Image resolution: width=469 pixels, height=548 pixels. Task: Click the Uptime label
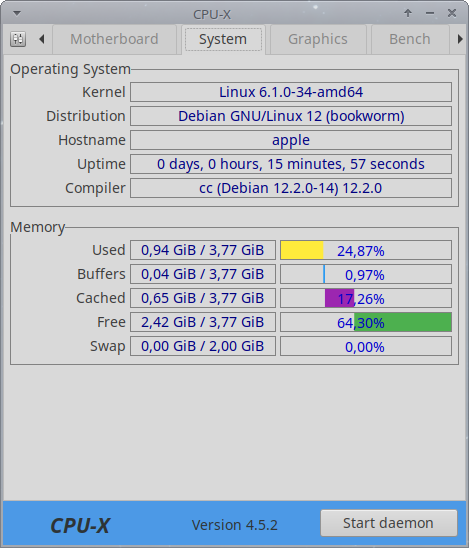(101, 164)
